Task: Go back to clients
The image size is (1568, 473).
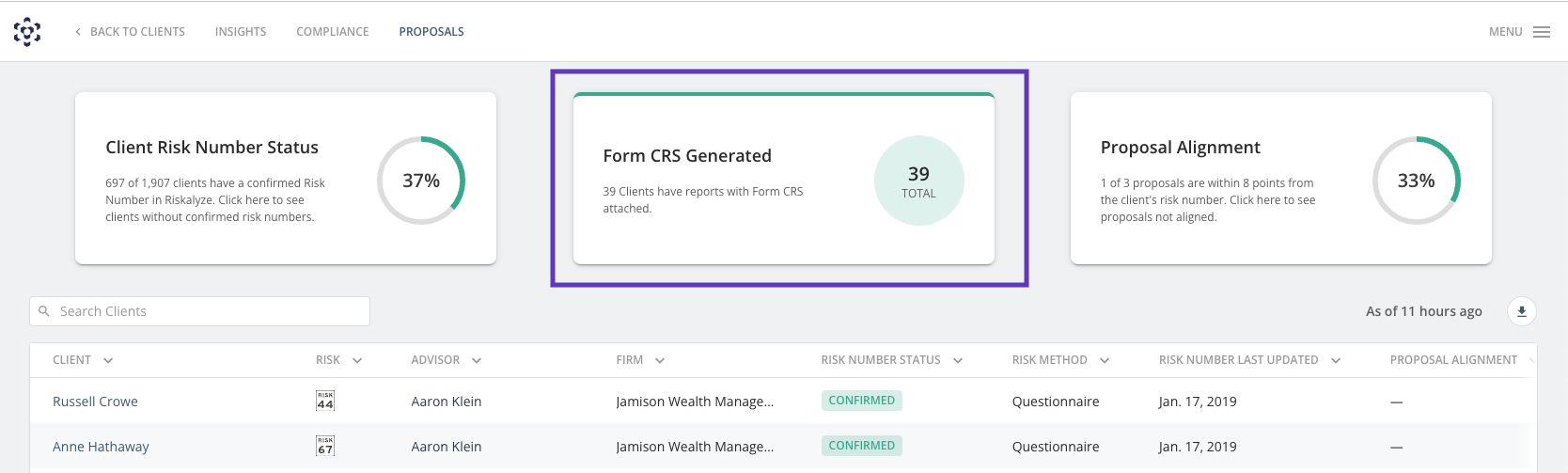Action: (x=137, y=32)
